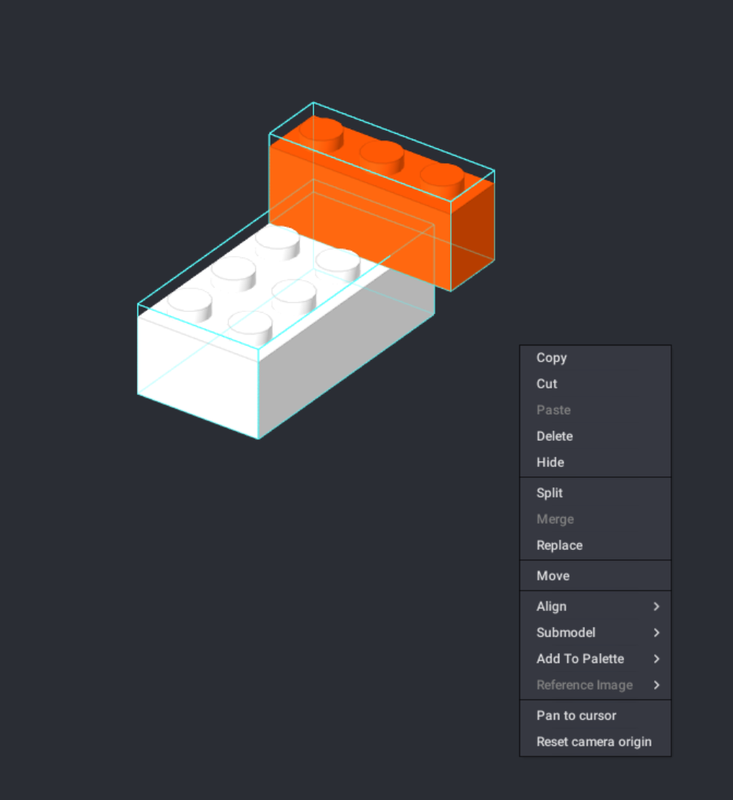Expand the chevron beside Add To Palette

tap(656, 659)
